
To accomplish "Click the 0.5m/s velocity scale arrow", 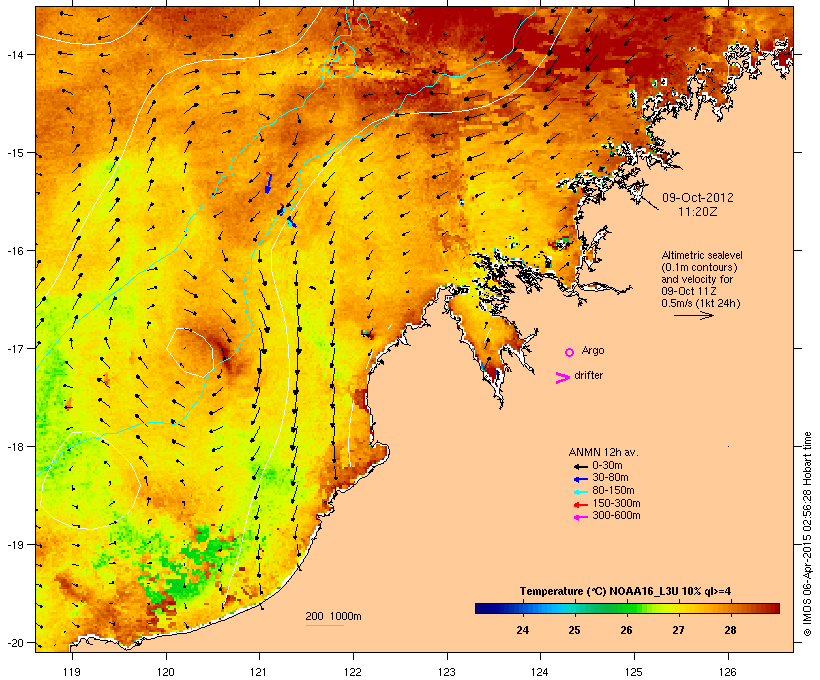I will (693, 315).
